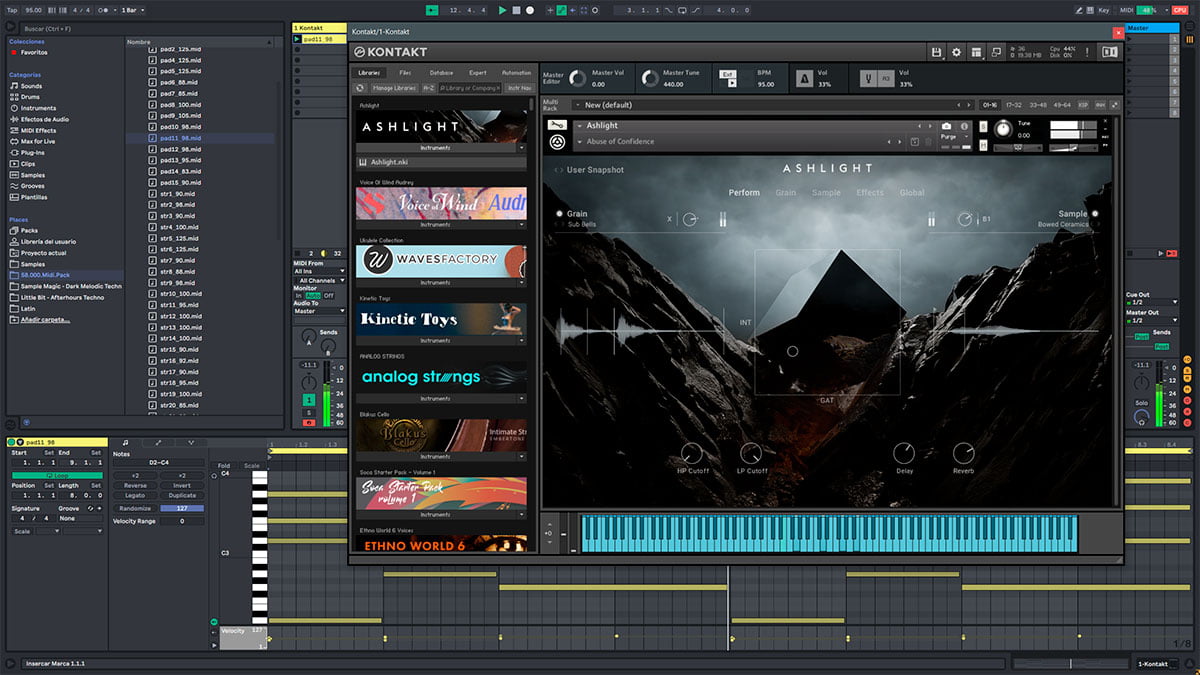
Task: Select the Packs place in browser
Action: (29, 230)
